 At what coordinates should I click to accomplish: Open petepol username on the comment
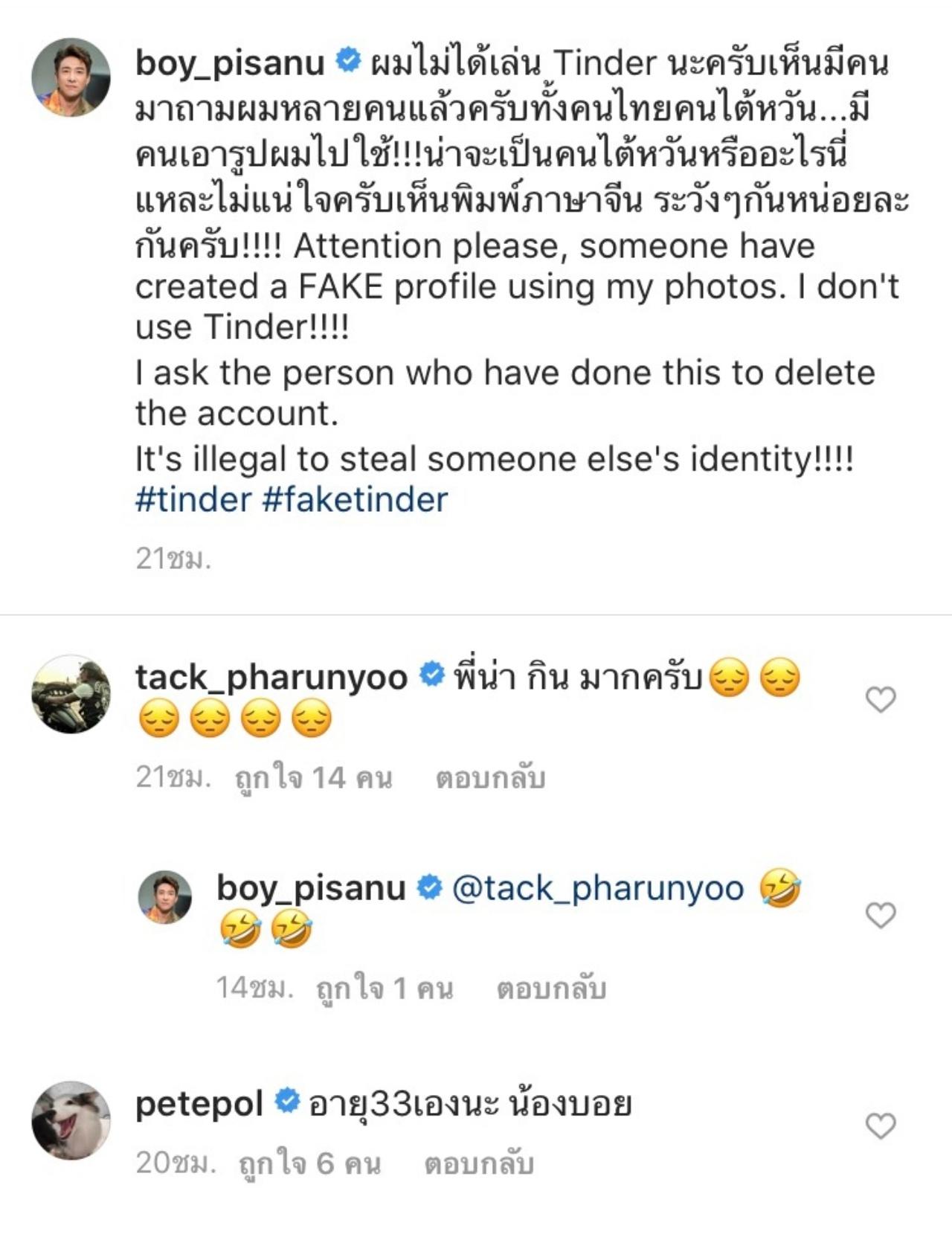[x=199, y=1104]
